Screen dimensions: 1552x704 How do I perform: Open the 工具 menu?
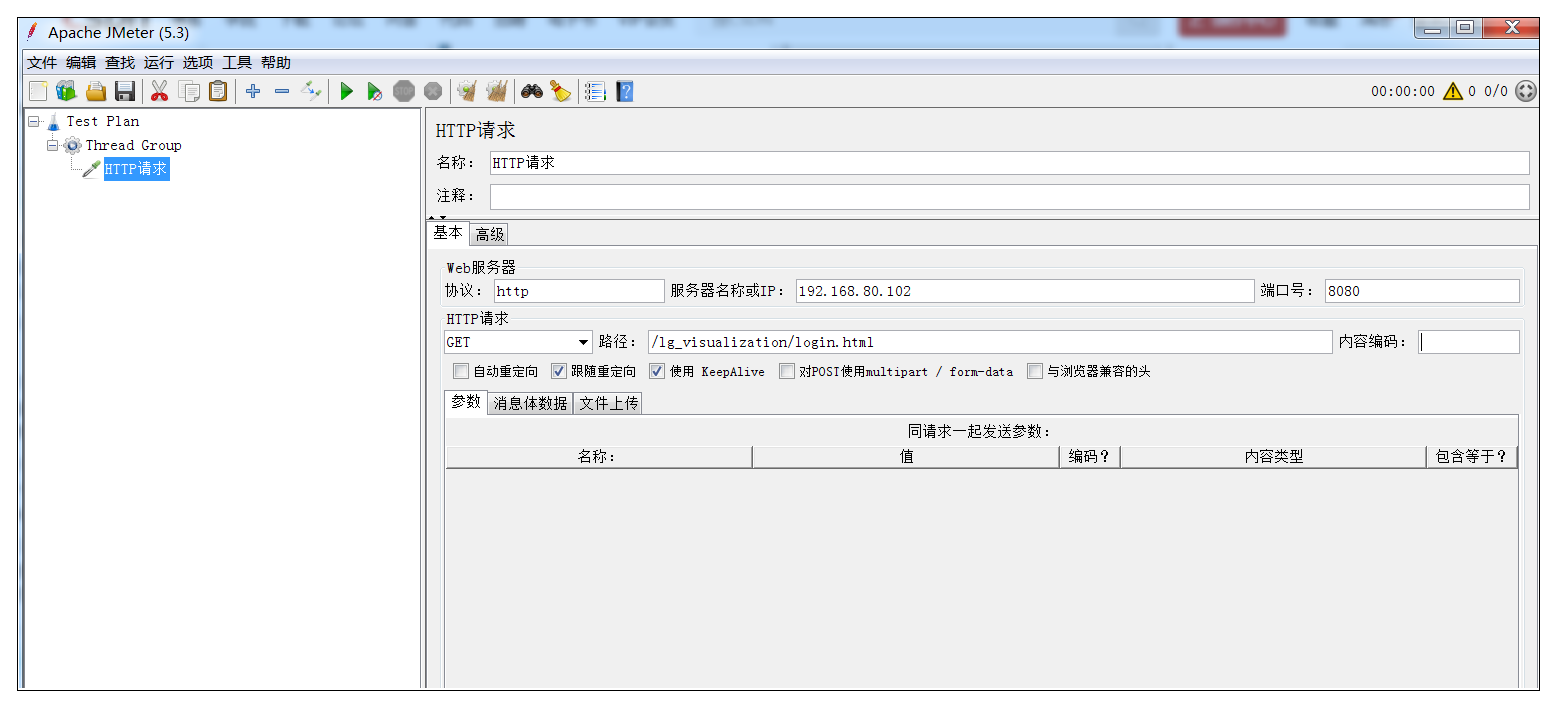(237, 62)
